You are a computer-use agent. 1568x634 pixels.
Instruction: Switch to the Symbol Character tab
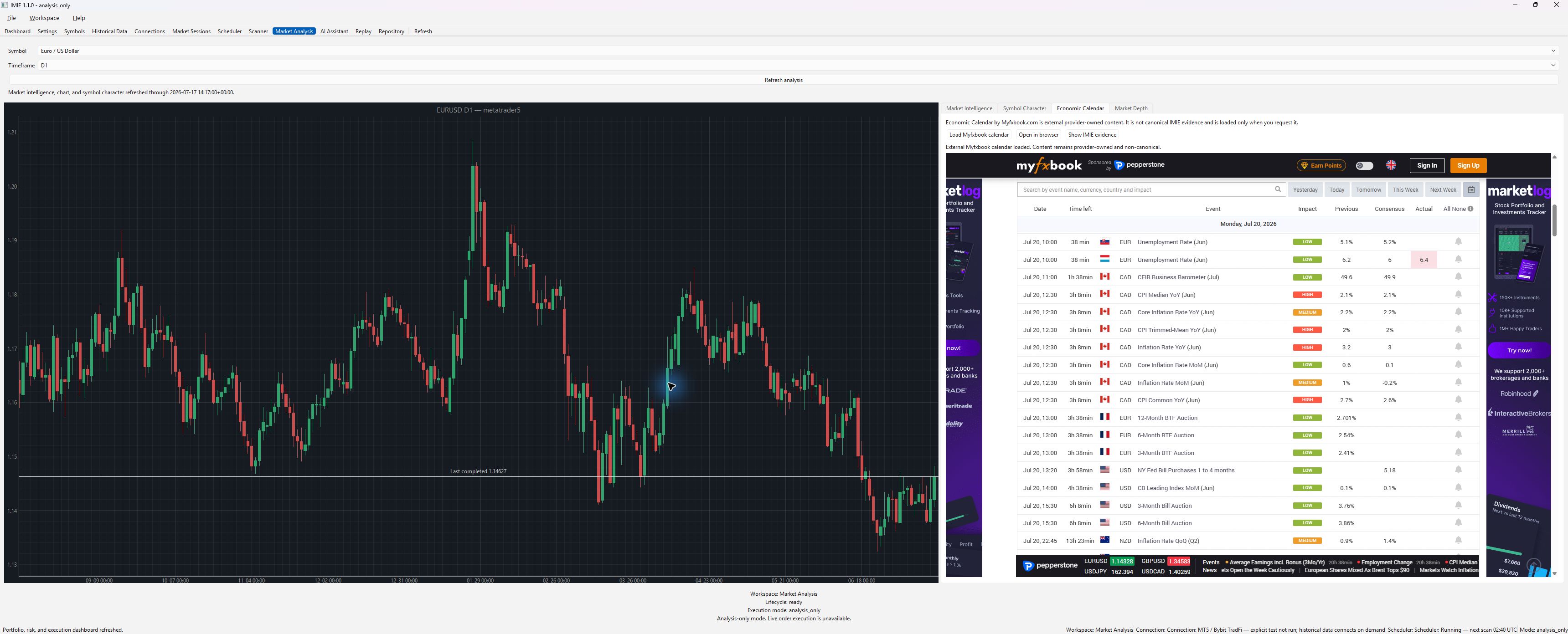tap(1024, 108)
